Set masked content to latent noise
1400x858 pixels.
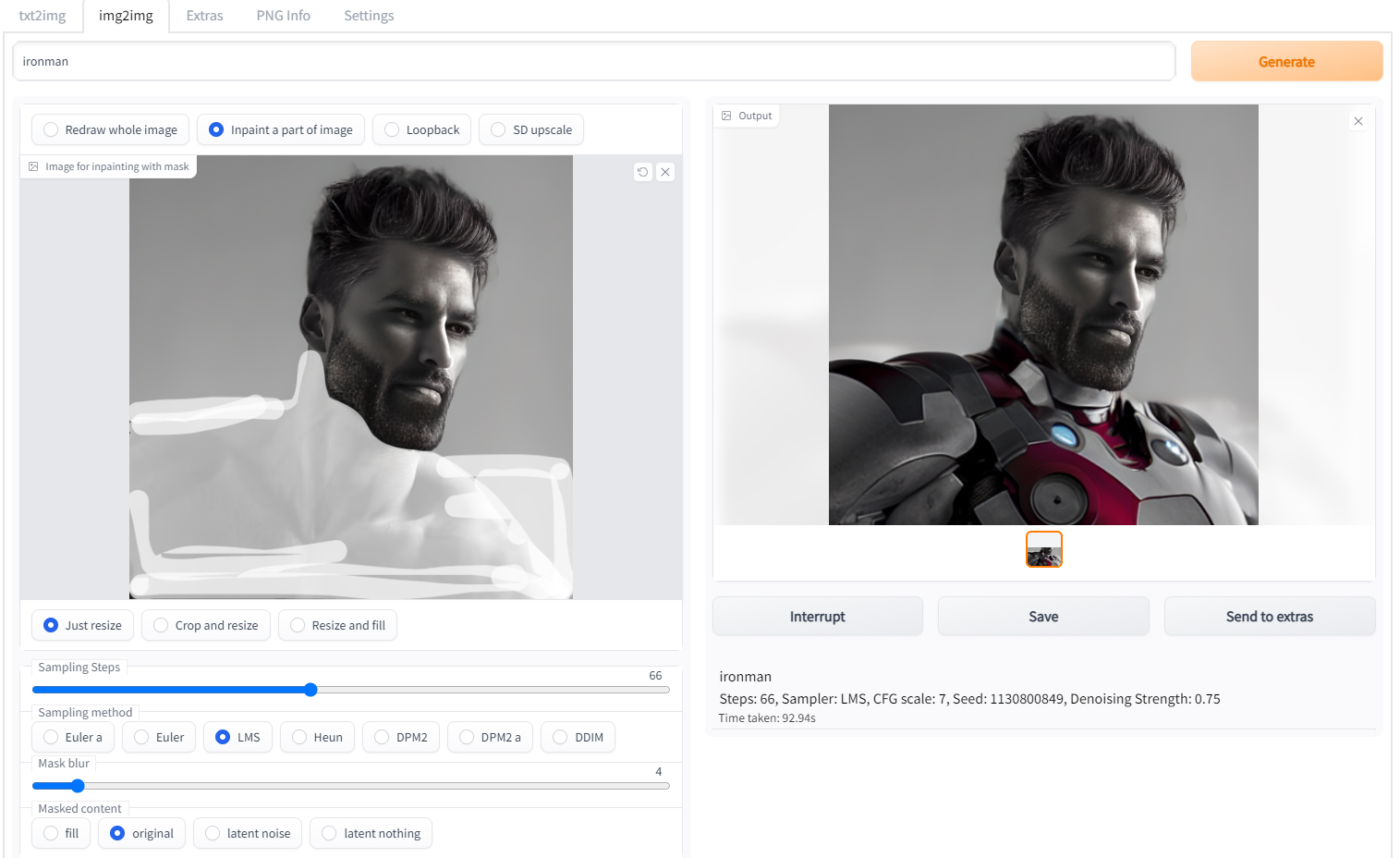pyautogui.click(x=248, y=833)
